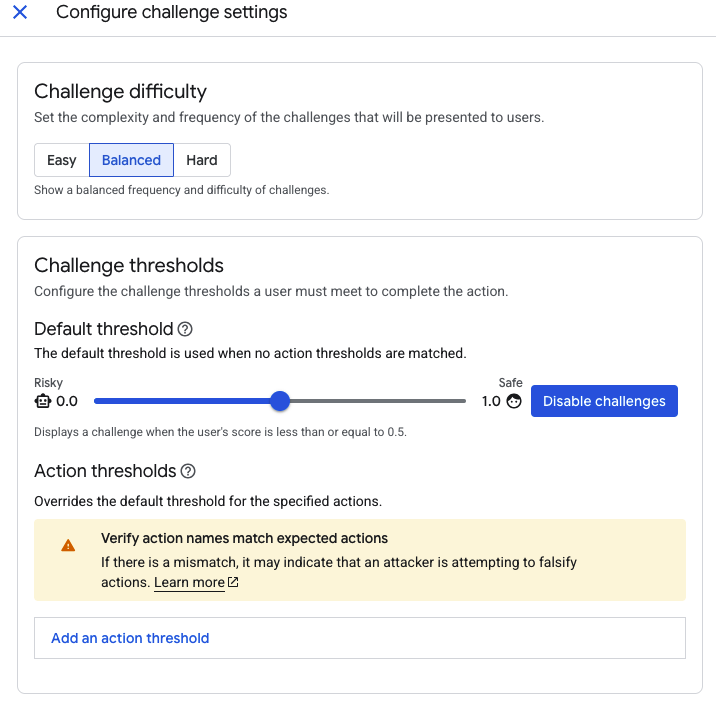Click the Risky robot icon

tap(42, 401)
